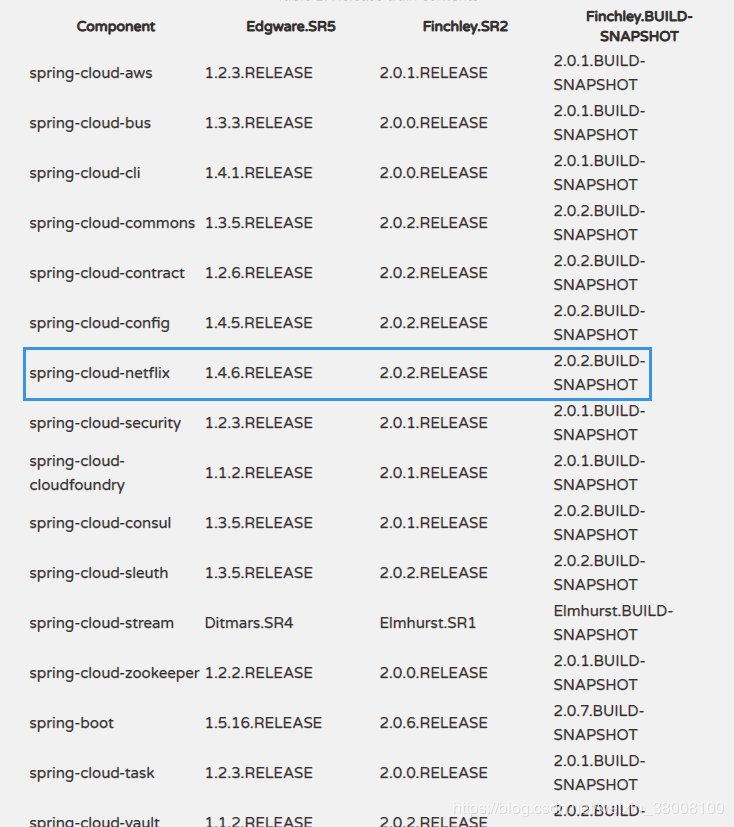Click 2.0.2.BUILD-SNAPSHOT in the spring-cloud-consul row
Image resolution: width=734 pixels, height=827 pixels.
(599, 523)
